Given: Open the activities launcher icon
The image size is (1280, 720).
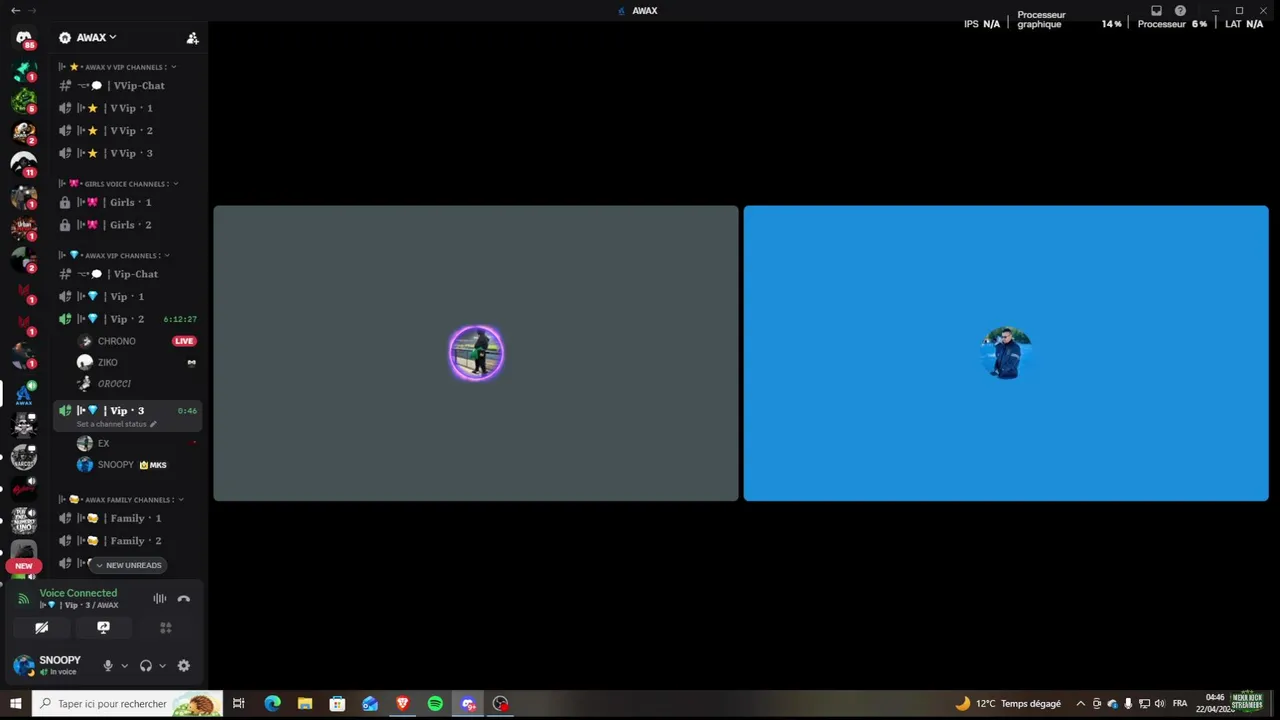Looking at the screenshot, I should (166, 628).
